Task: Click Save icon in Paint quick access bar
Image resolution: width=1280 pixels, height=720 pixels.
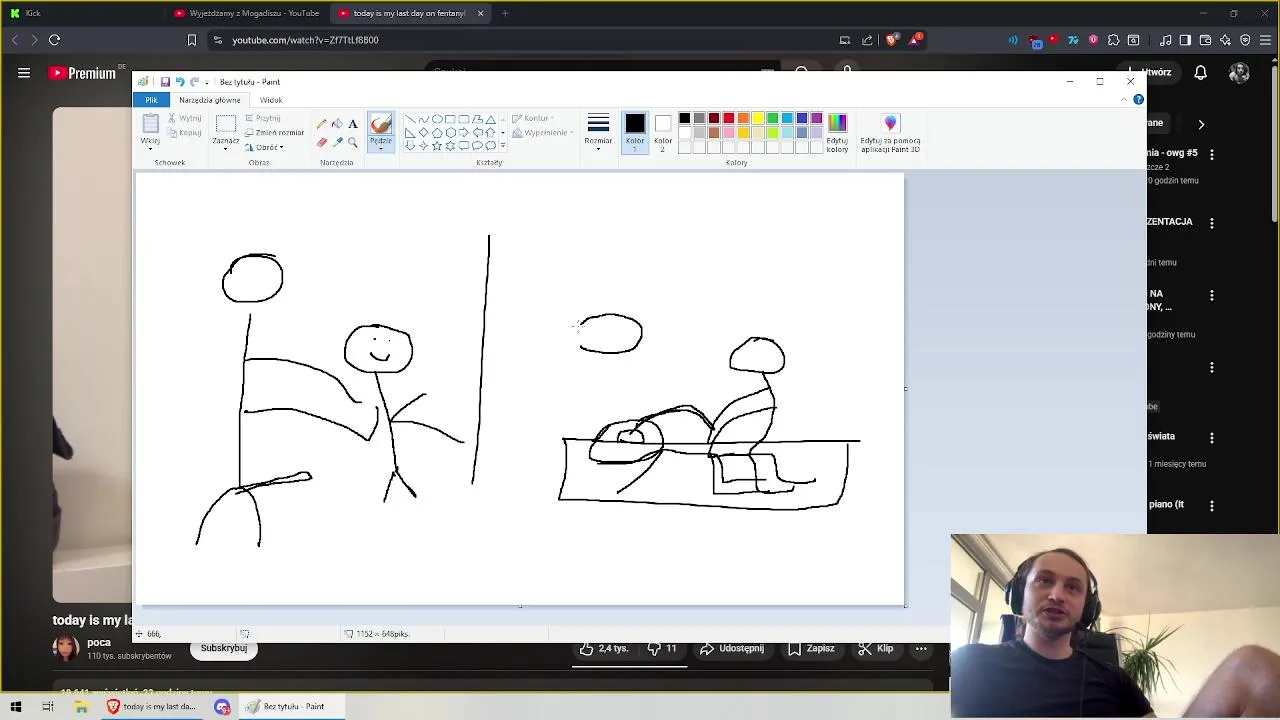Action: pyautogui.click(x=165, y=82)
